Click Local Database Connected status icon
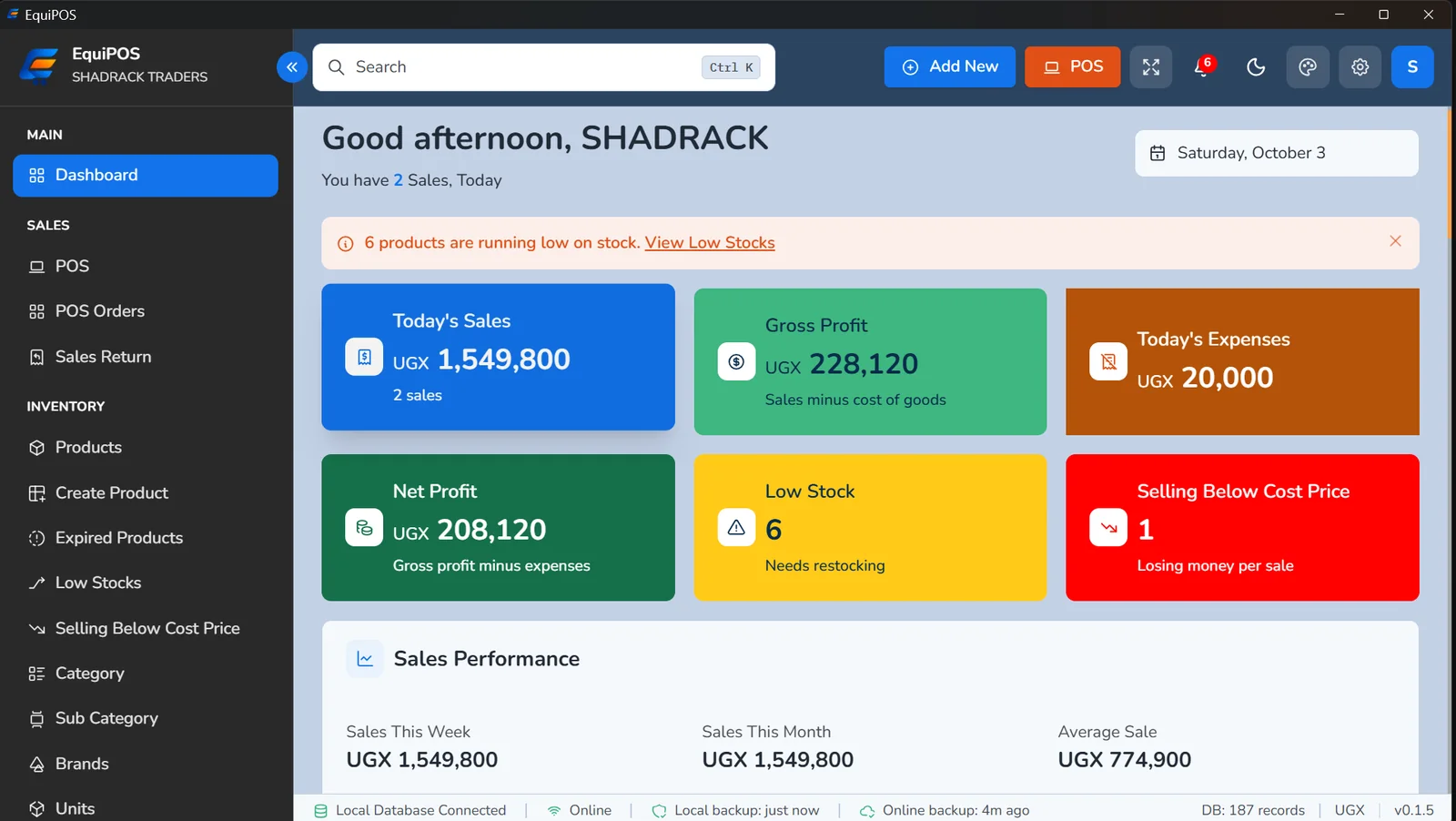 point(320,811)
